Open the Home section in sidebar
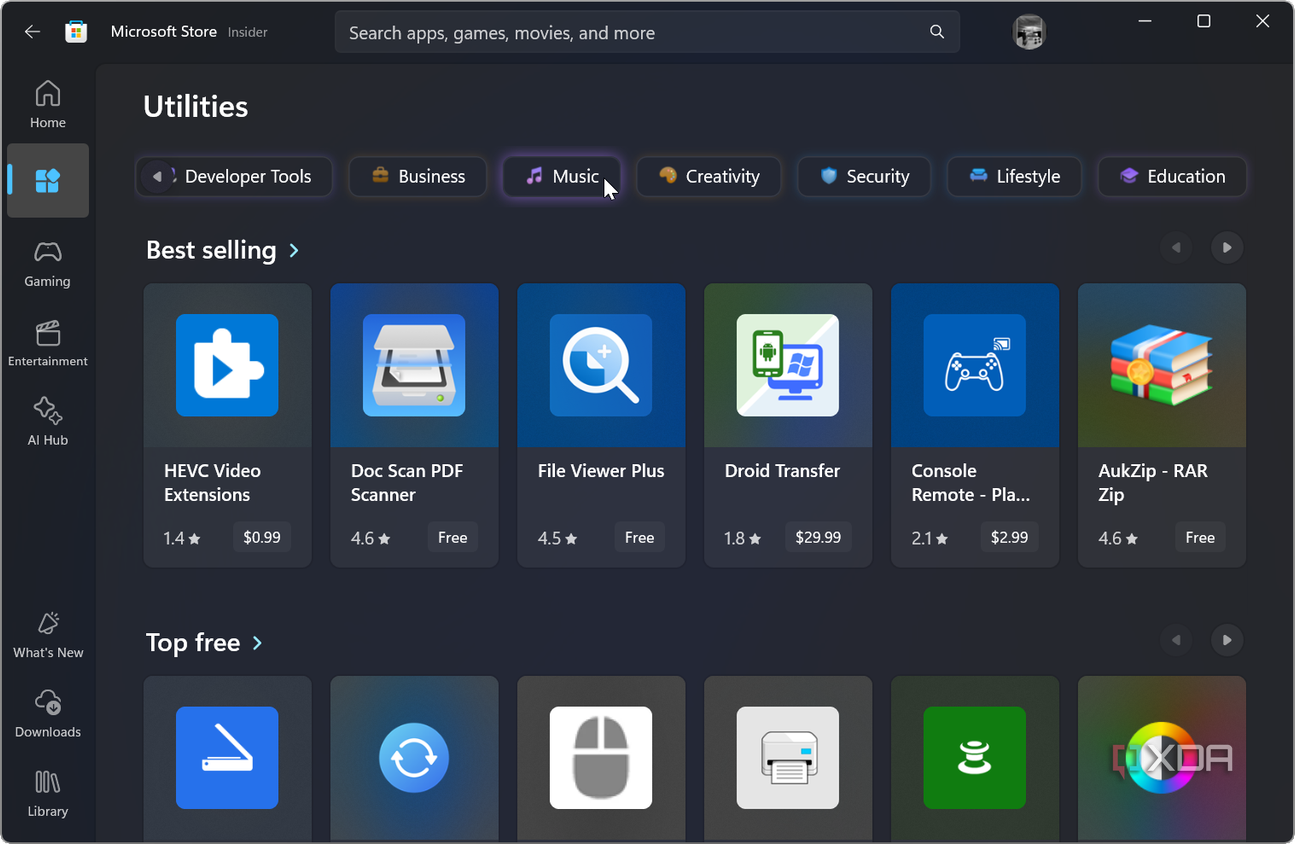 (48, 104)
